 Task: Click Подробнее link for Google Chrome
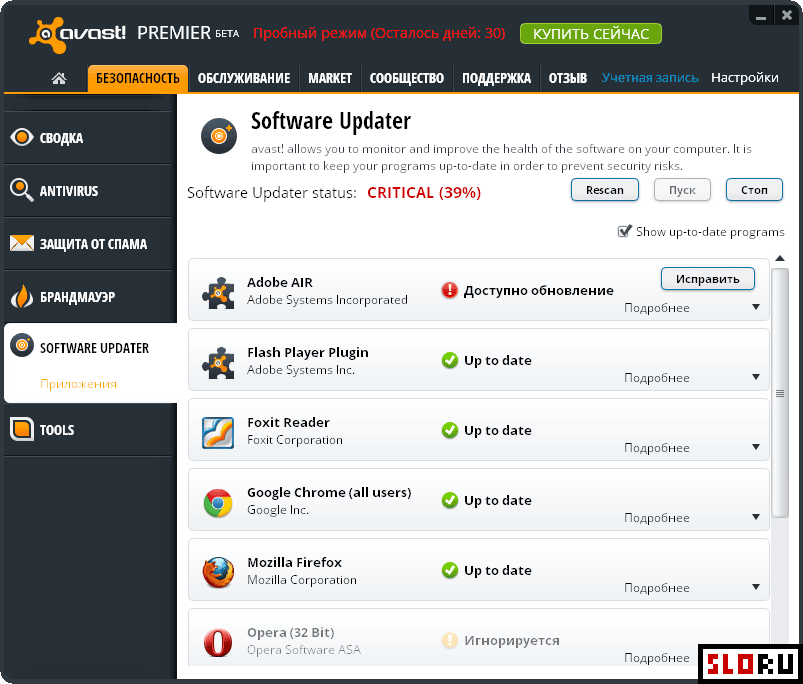click(x=657, y=518)
